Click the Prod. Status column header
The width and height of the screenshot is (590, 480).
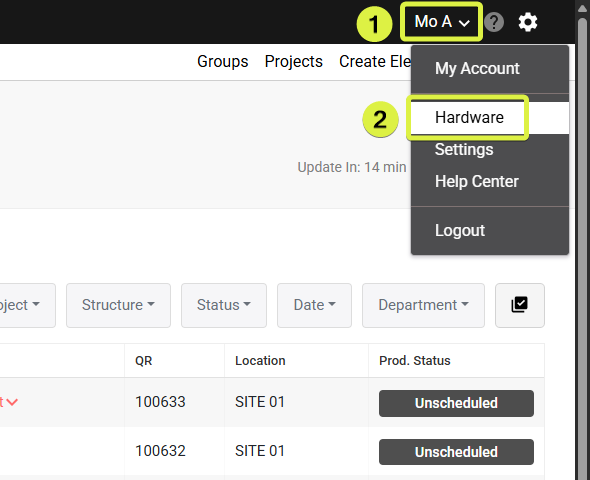(415, 360)
